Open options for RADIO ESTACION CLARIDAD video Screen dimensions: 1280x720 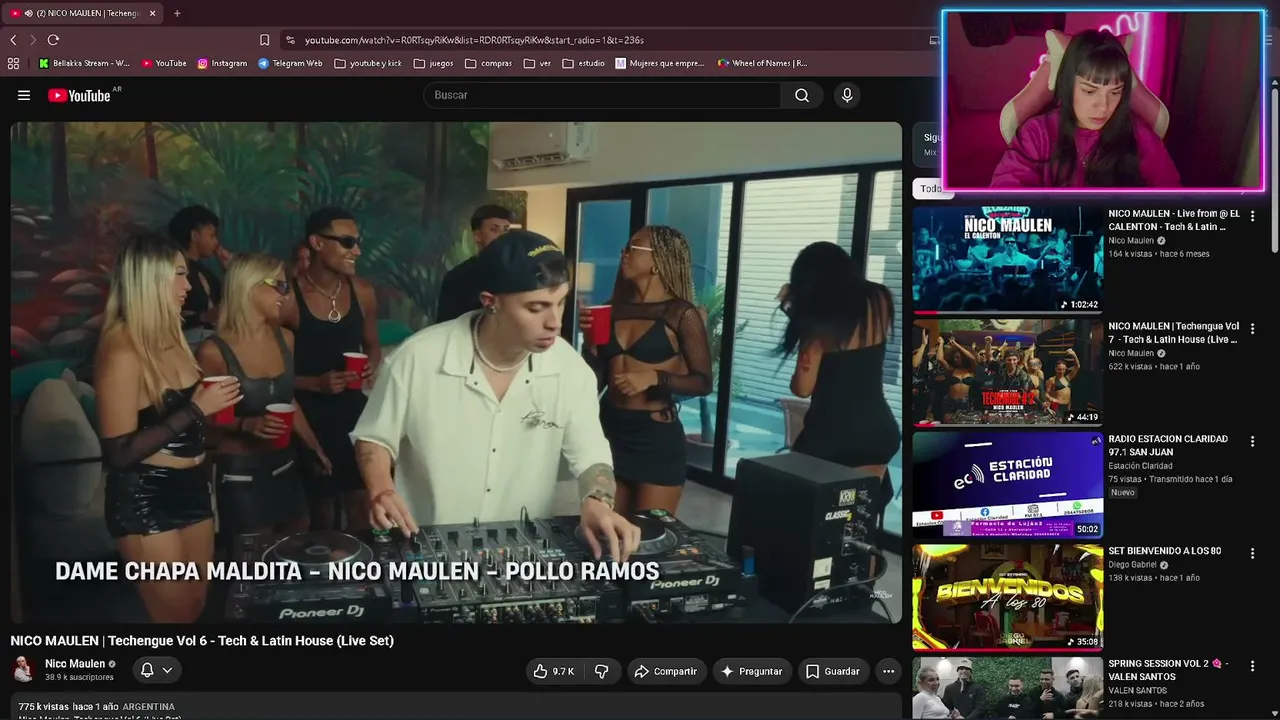click(1252, 441)
